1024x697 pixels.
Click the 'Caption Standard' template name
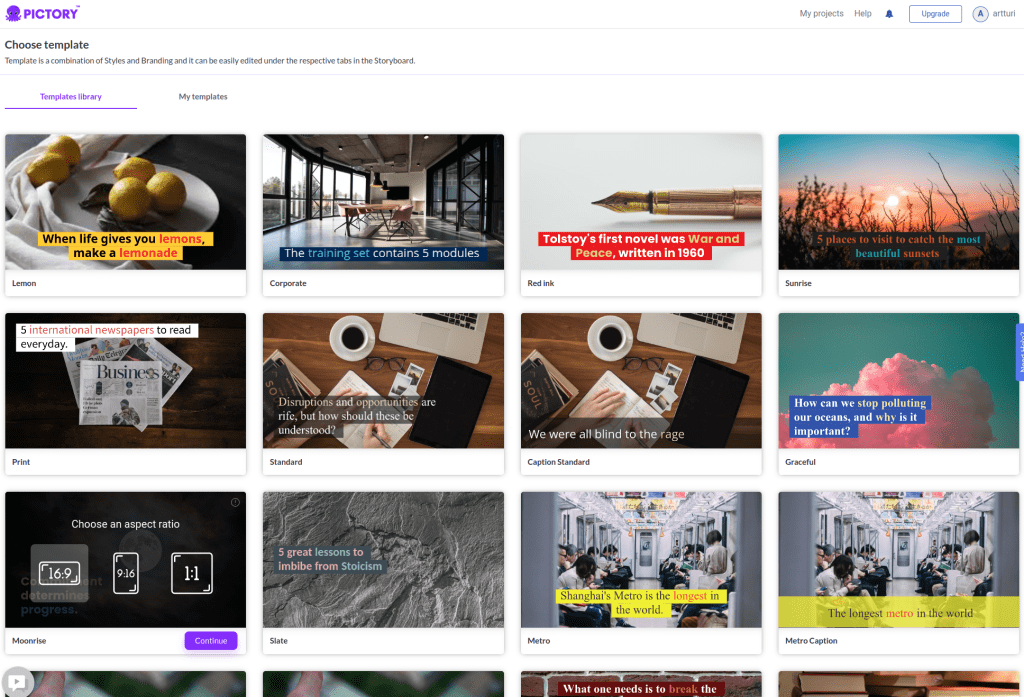coord(558,462)
